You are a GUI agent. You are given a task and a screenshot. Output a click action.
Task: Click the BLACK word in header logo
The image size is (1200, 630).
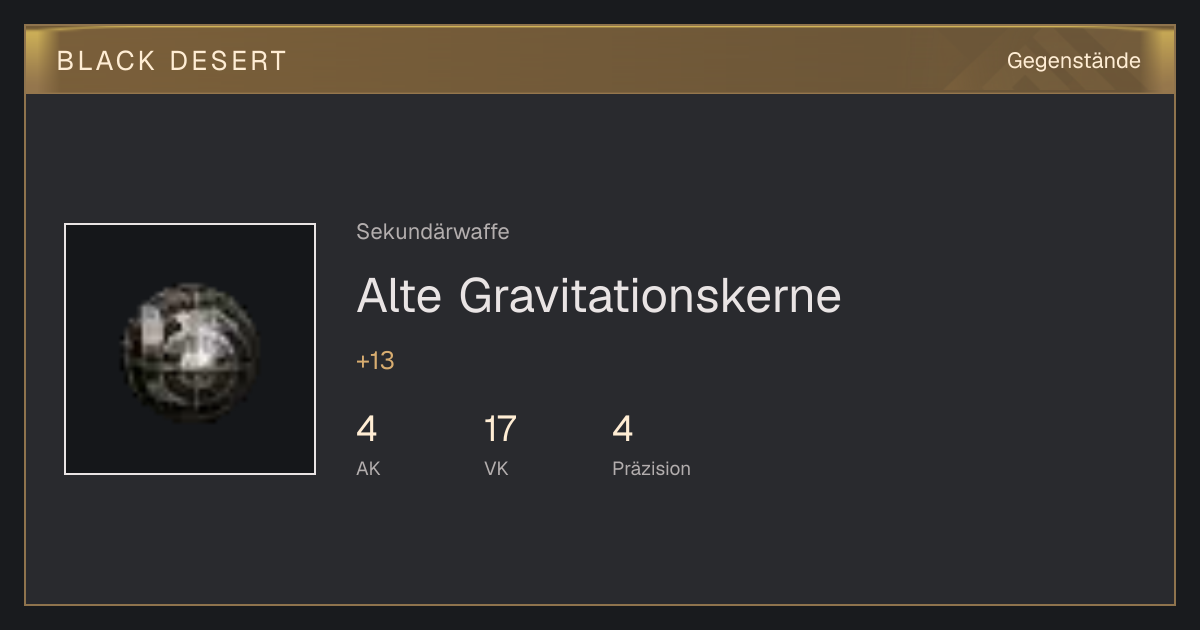(x=106, y=61)
